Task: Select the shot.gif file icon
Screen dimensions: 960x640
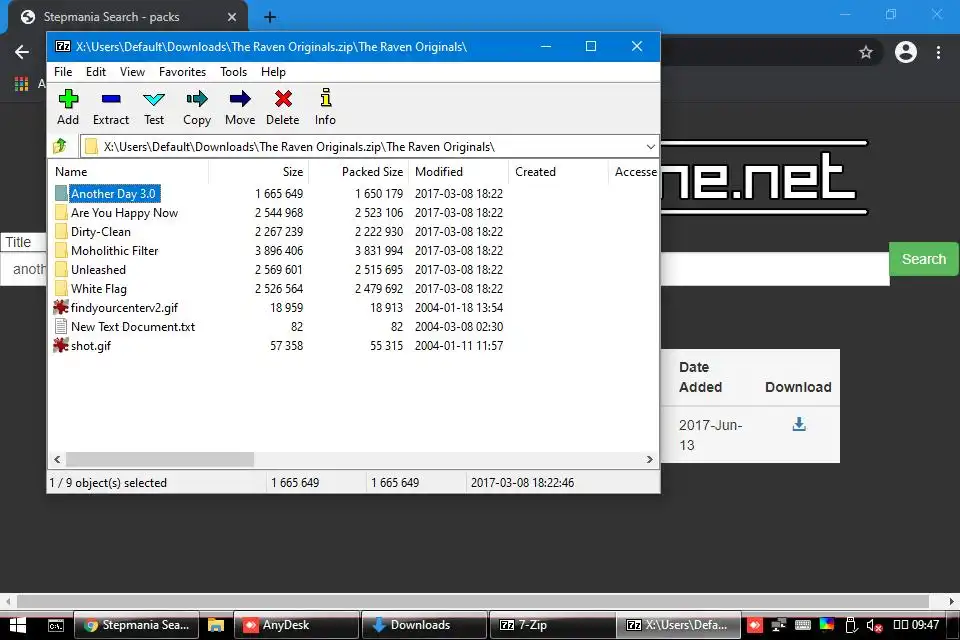Action: (x=61, y=345)
